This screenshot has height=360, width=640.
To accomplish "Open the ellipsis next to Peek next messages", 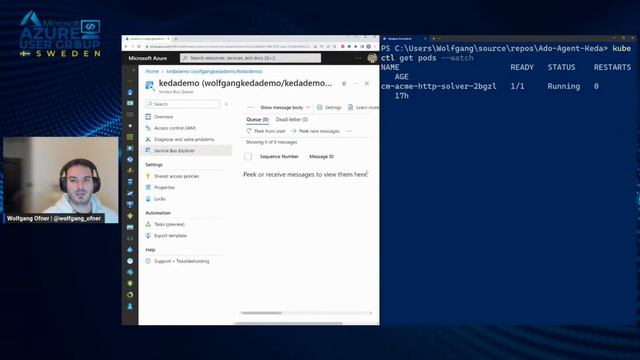I will (x=349, y=131).
